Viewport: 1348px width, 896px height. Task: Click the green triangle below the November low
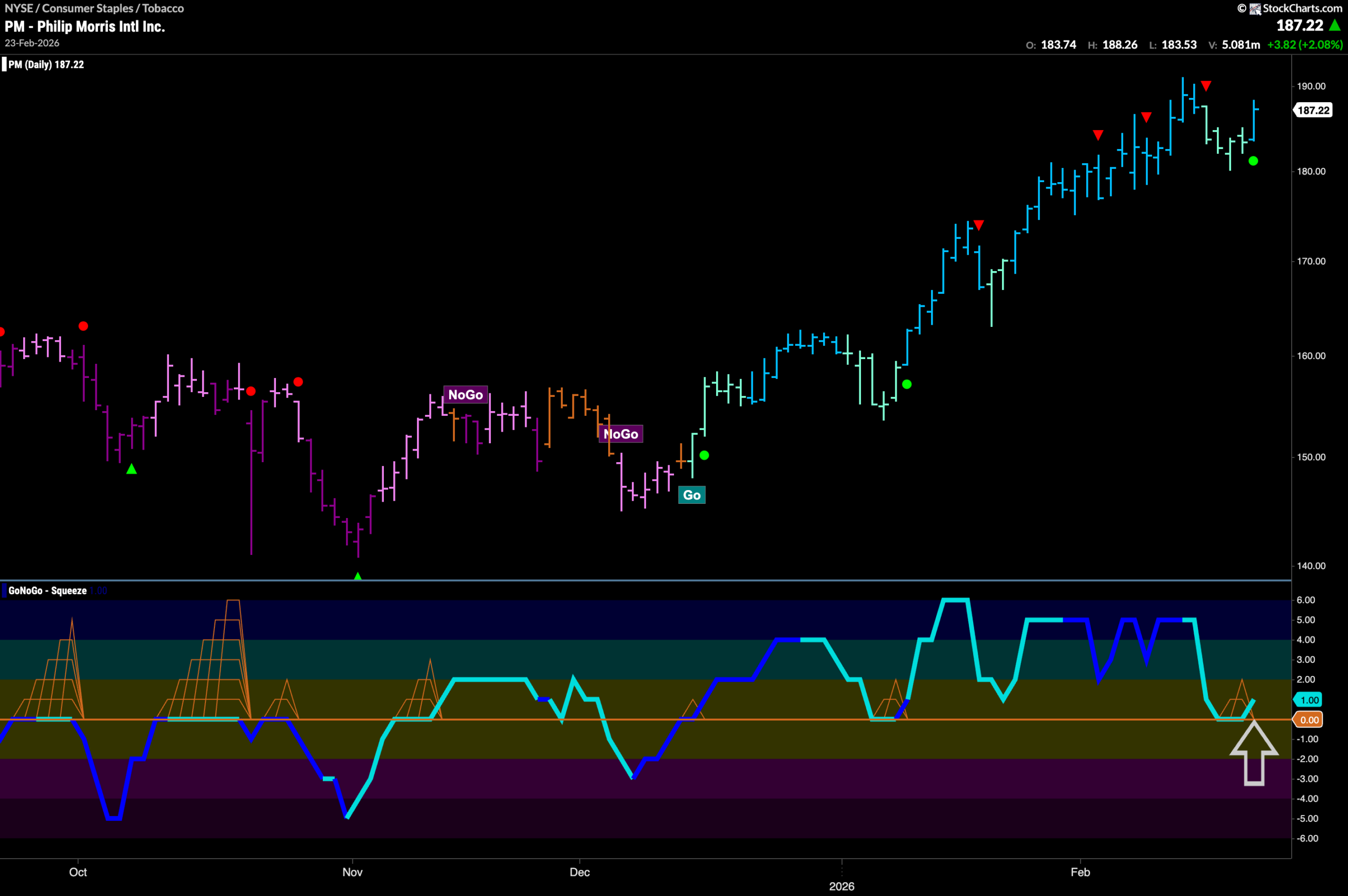pyautogui.click(x=358, y=576)
